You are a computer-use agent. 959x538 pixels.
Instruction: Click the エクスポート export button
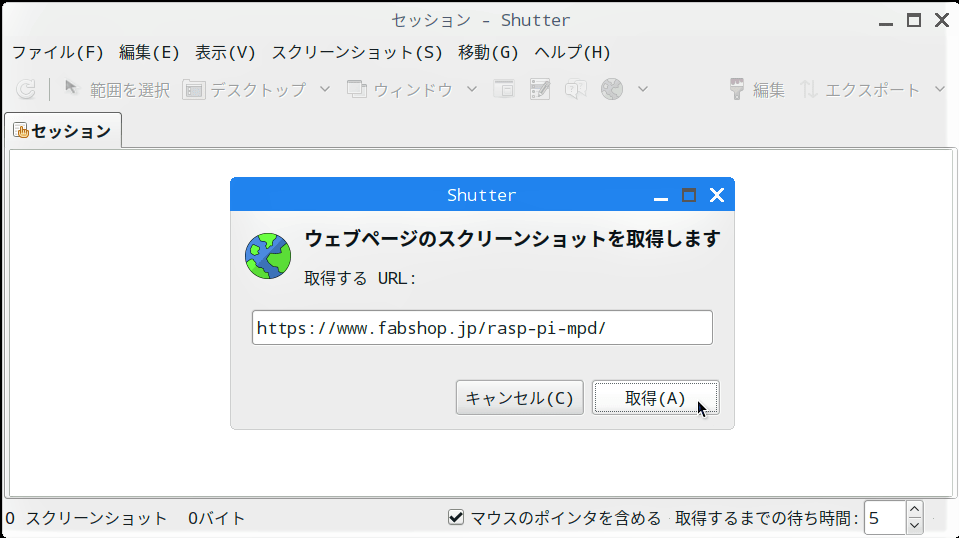click(860, 89)
